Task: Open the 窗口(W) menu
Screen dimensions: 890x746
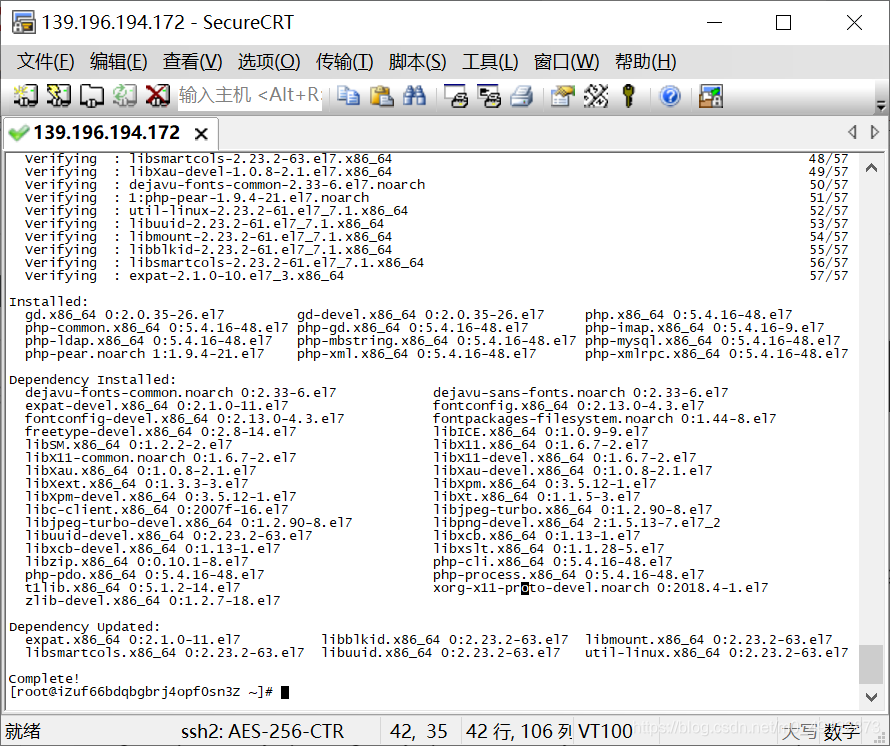Action: point(566,61)
